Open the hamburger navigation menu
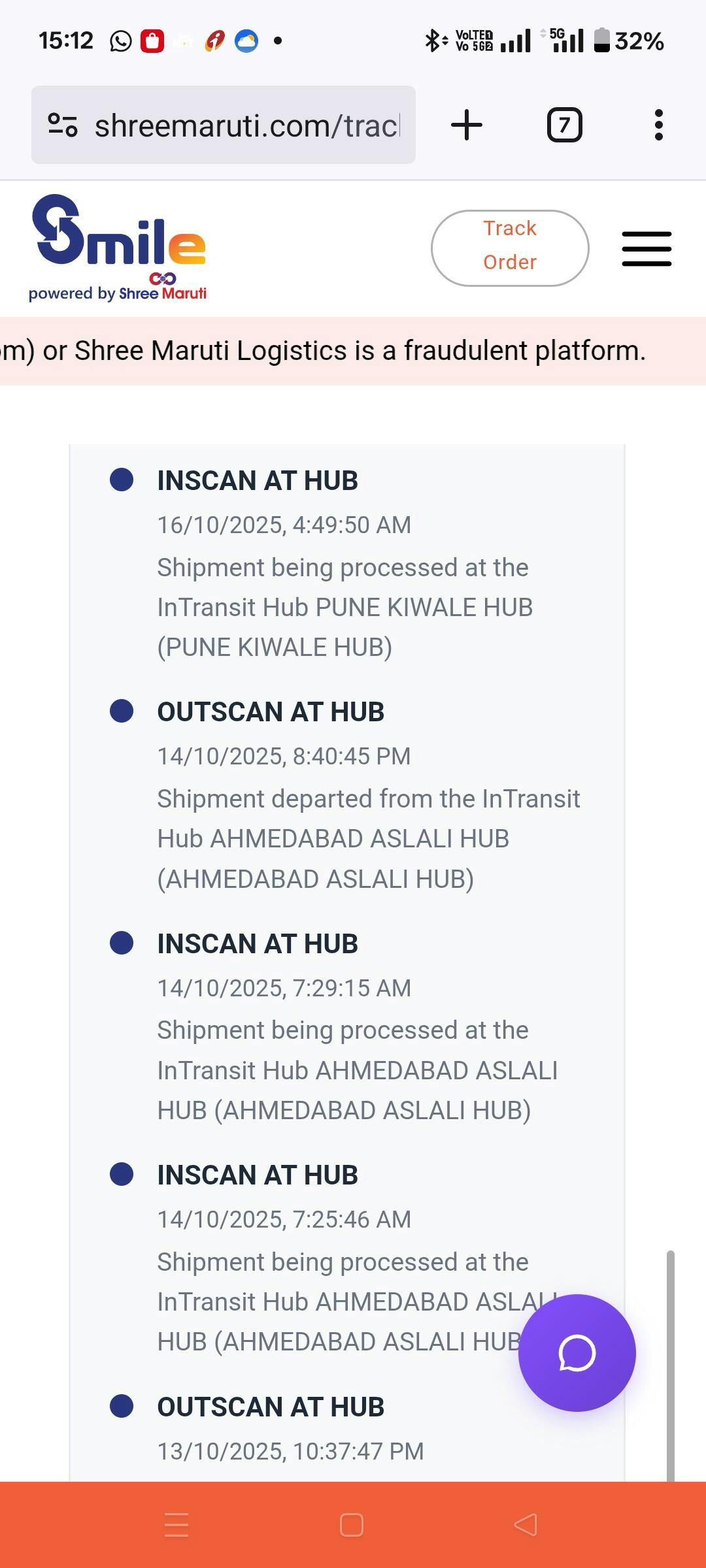706x1568 pixels. [x=646, y=248]
